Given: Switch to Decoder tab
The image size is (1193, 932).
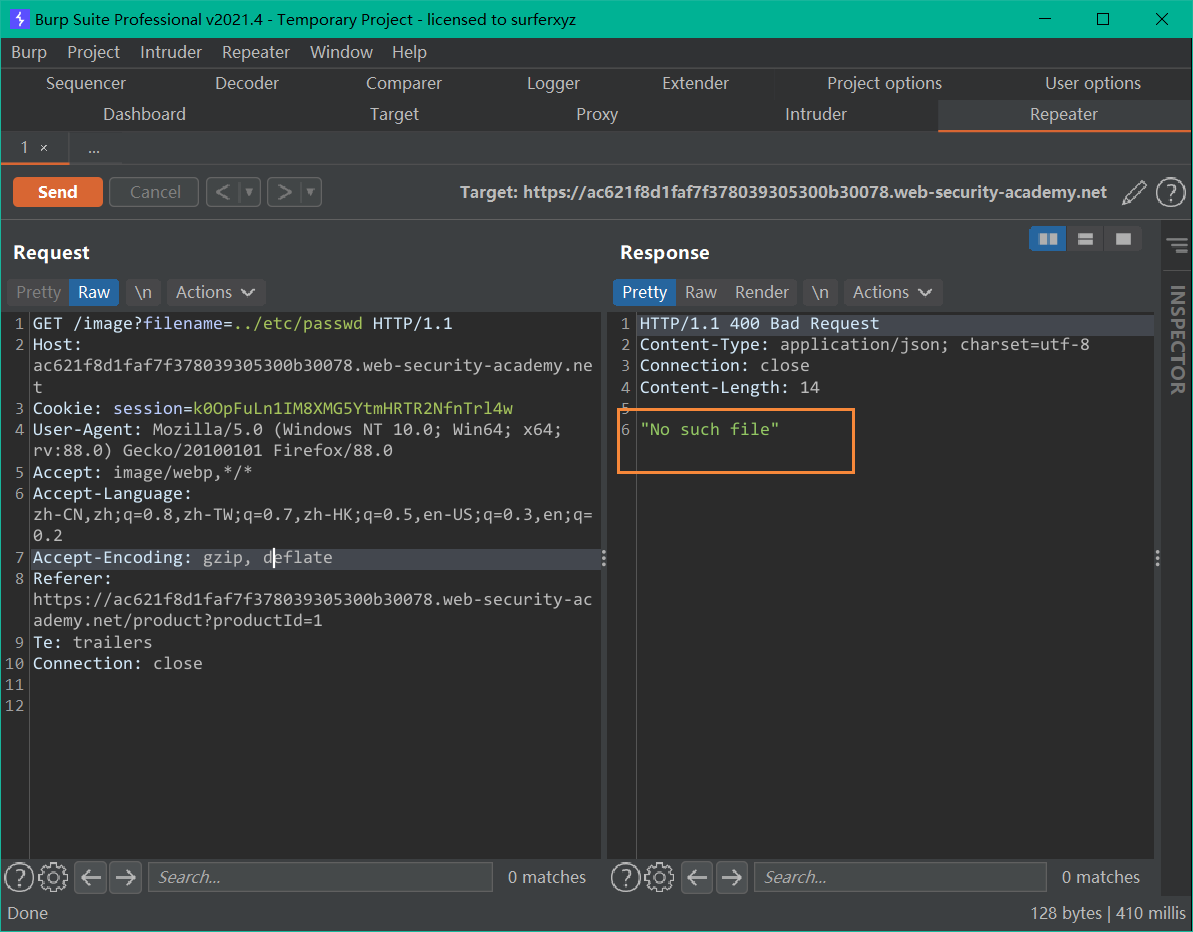Looking at the screenshot, I should click(x=247, y=84).
